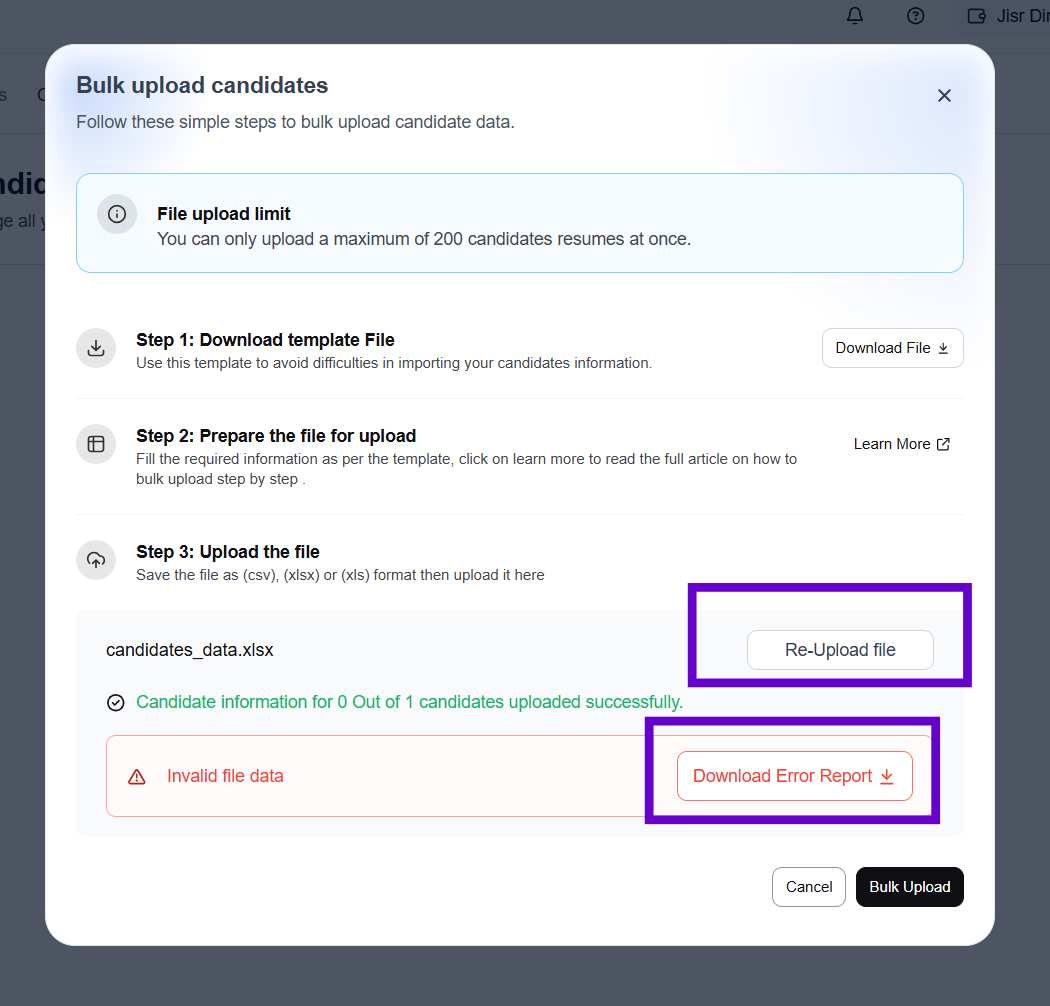Click the green candidates uploaded successfully message
Viewport: 1050px width, 1006px height.
tap(409, 702)
